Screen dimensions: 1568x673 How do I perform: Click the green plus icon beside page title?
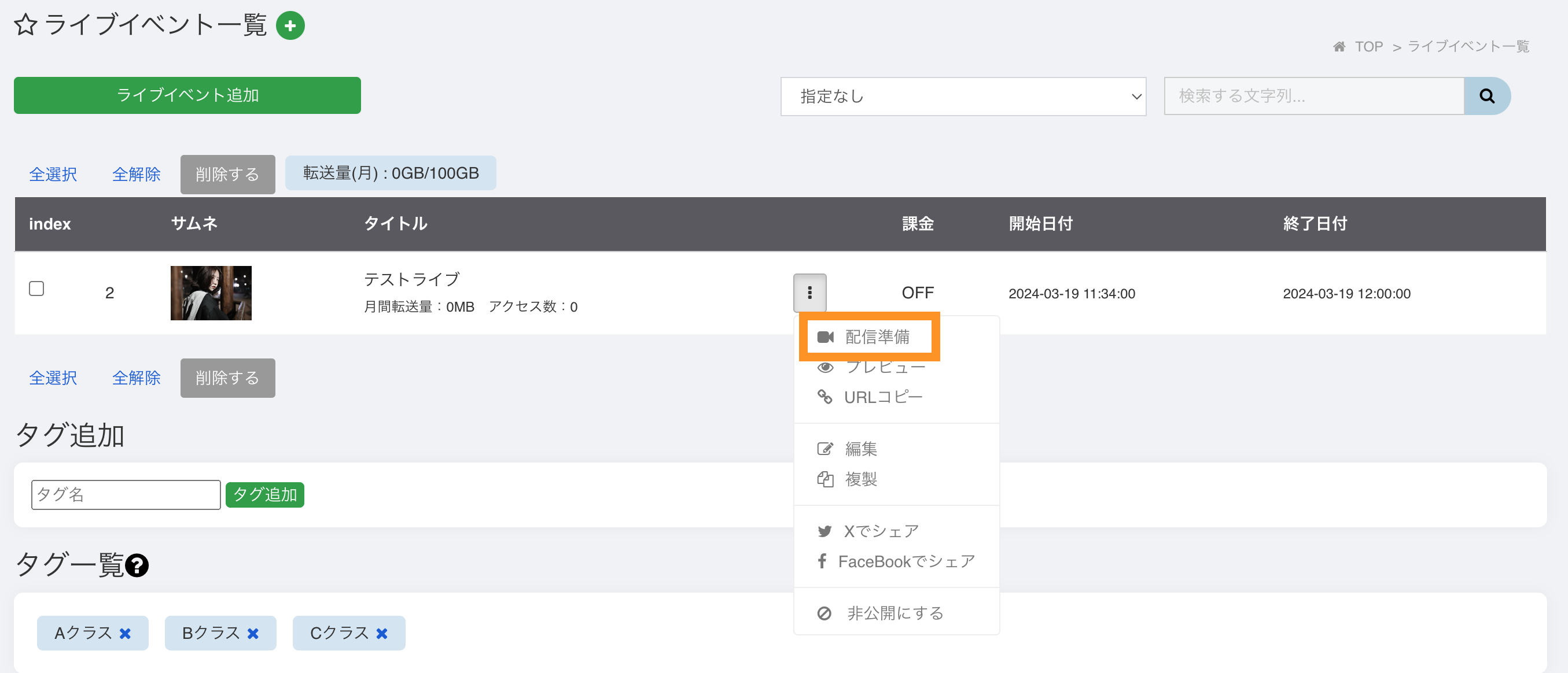290,25
